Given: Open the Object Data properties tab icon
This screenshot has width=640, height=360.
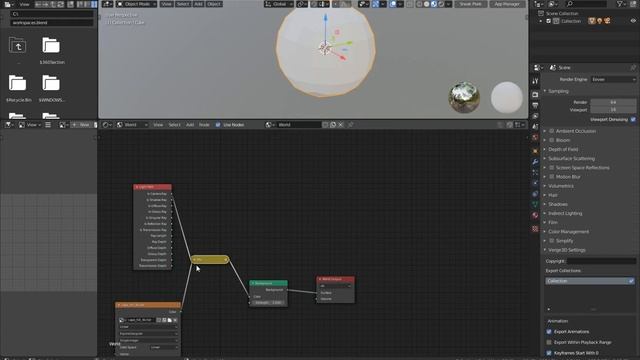Looking at the screenshot, I should [x=535, y=204].
